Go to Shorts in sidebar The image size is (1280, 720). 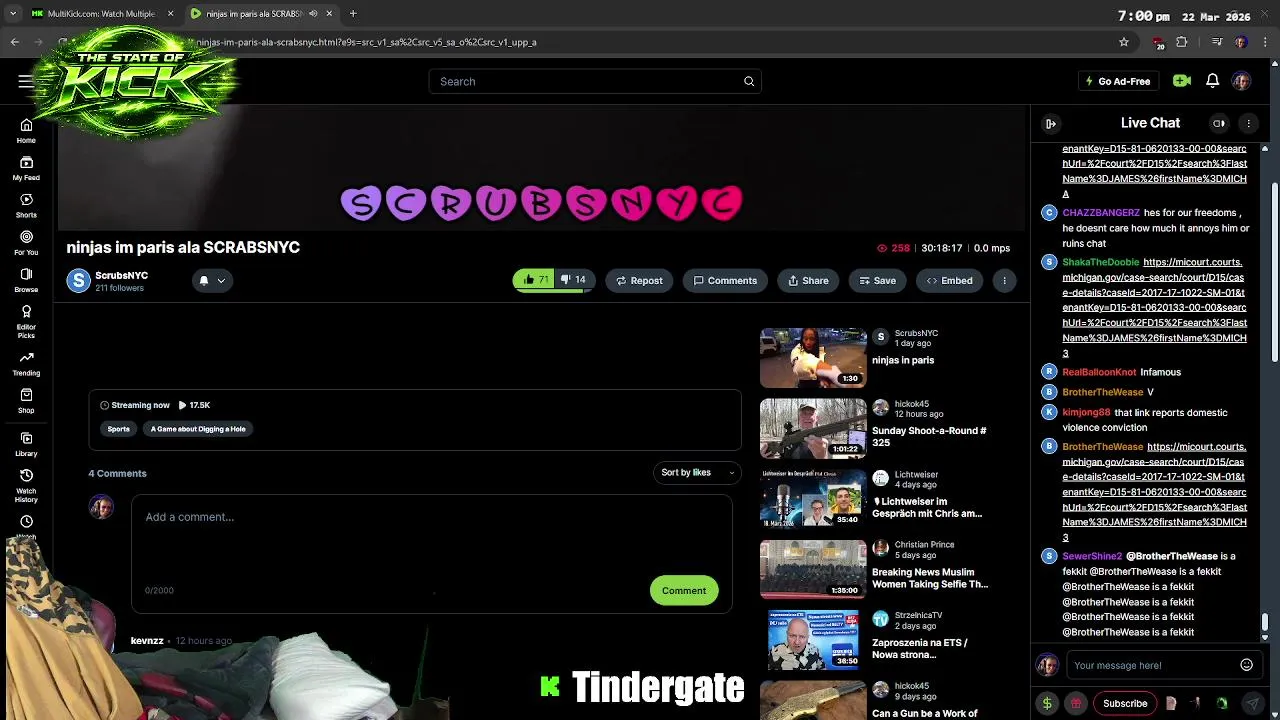tap(26, 206)
